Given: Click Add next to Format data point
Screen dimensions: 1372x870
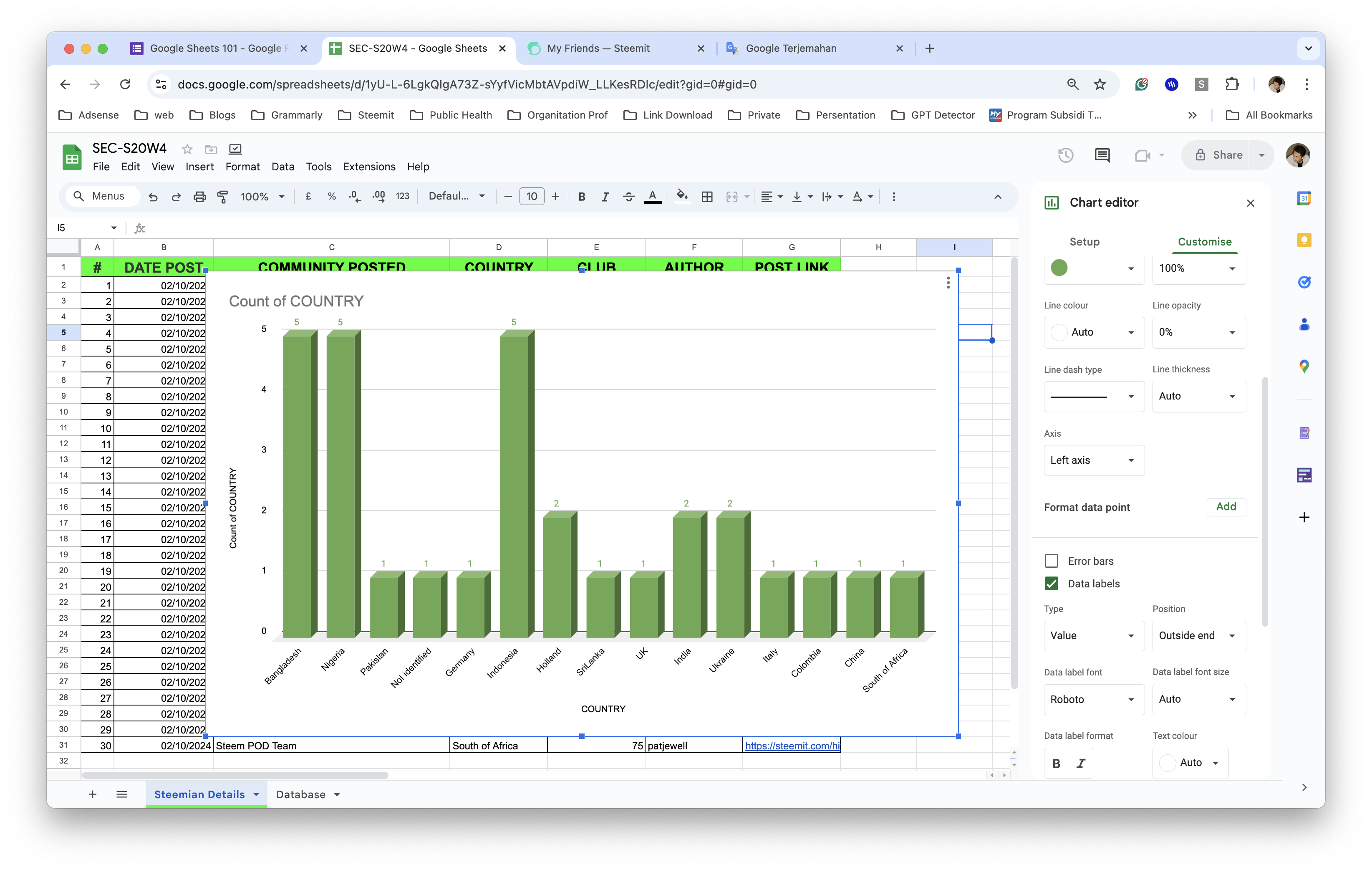Looking at the screenshot, I should pos(1226,507).
